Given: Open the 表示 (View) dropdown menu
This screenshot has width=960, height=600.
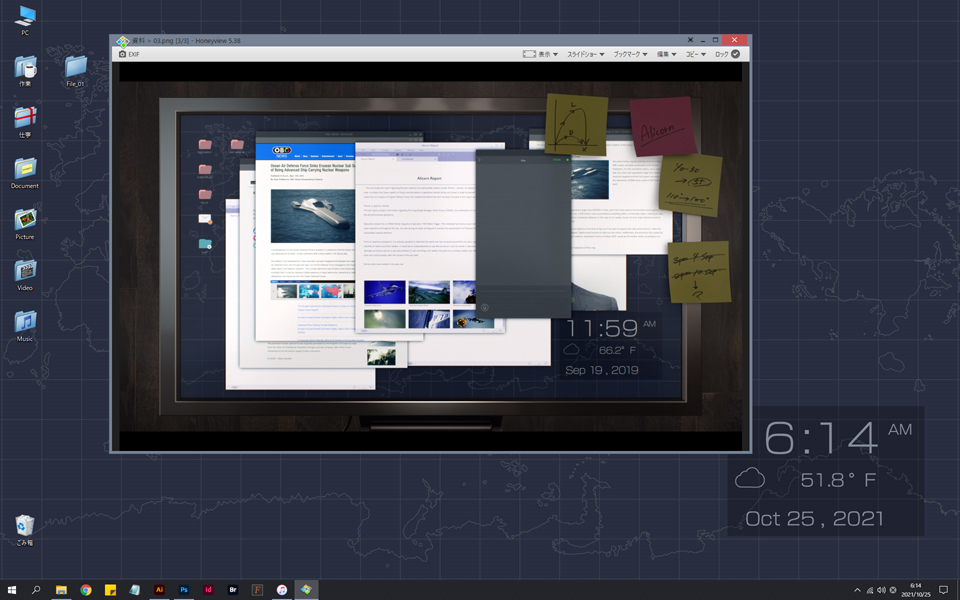Looking at the screenshot, I should [549, 54].
